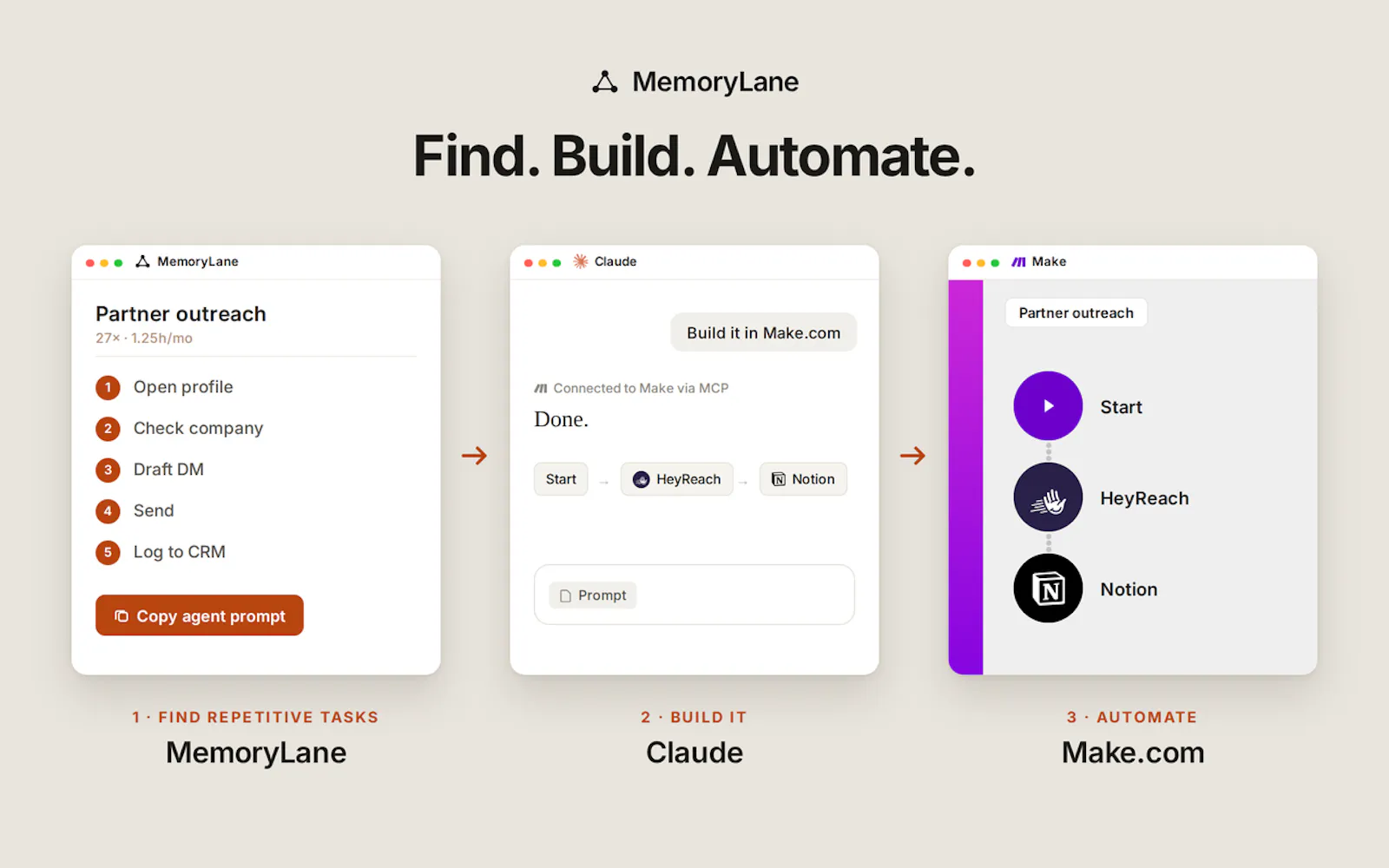The image size is (1389, 868).
Task: Click the 'MemoryLane' title text in the first window
Action: pos(198,261)
